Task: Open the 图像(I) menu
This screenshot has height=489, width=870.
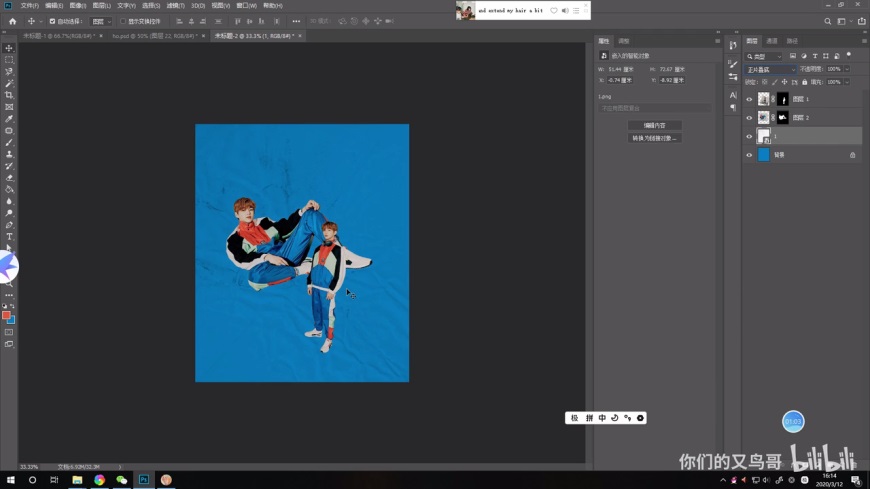Action: pos(77,6)
